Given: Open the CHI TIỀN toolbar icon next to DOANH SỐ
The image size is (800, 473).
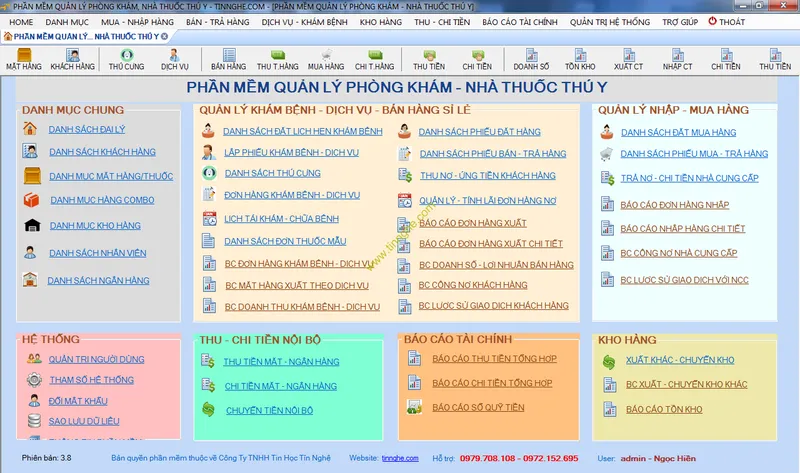Looking at the screenshot, I should 477,60.
